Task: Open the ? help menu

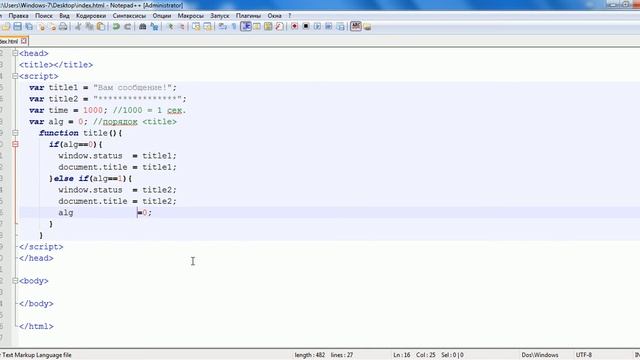Action: click(290, 16)
